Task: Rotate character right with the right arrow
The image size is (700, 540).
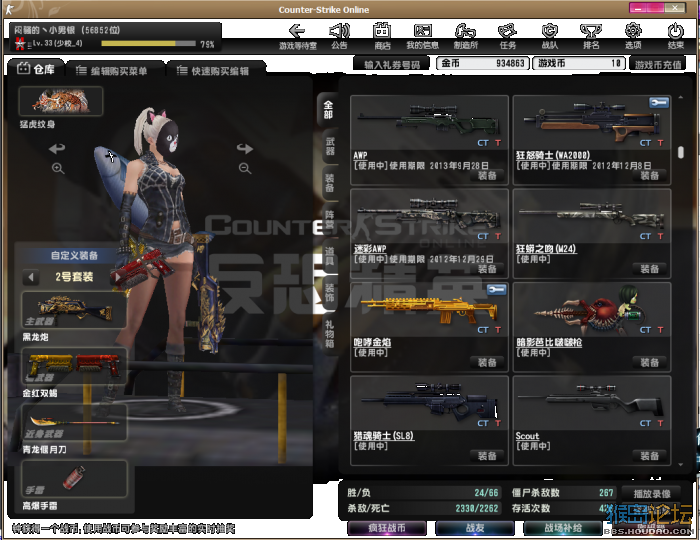Action: pyautogui.click(x=245, y=148)
